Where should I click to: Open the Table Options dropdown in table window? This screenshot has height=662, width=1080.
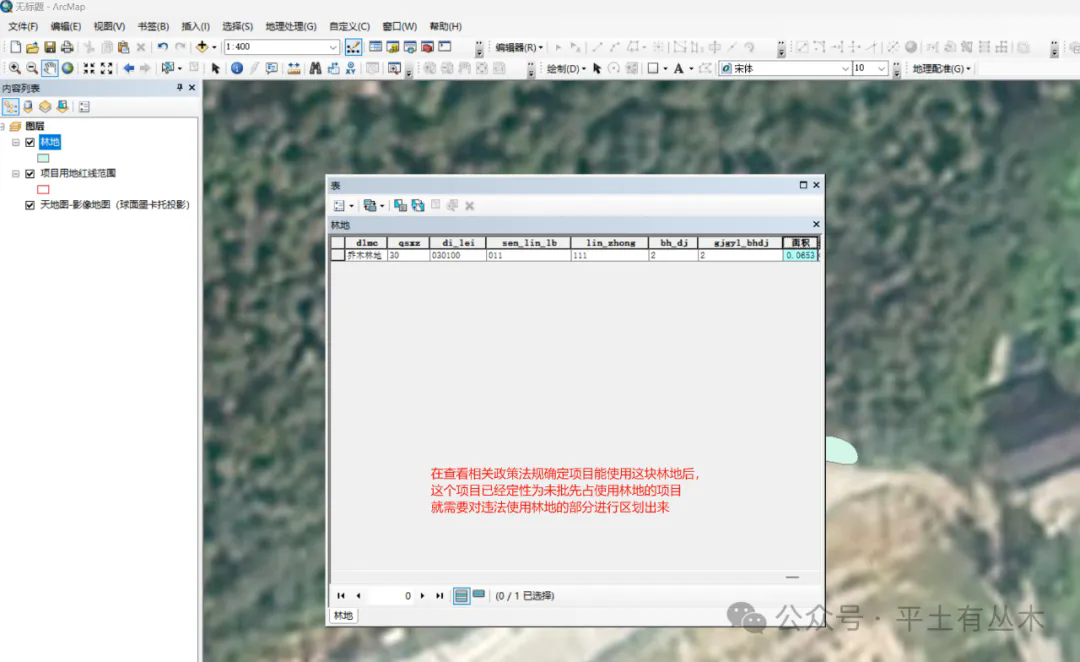343,205
